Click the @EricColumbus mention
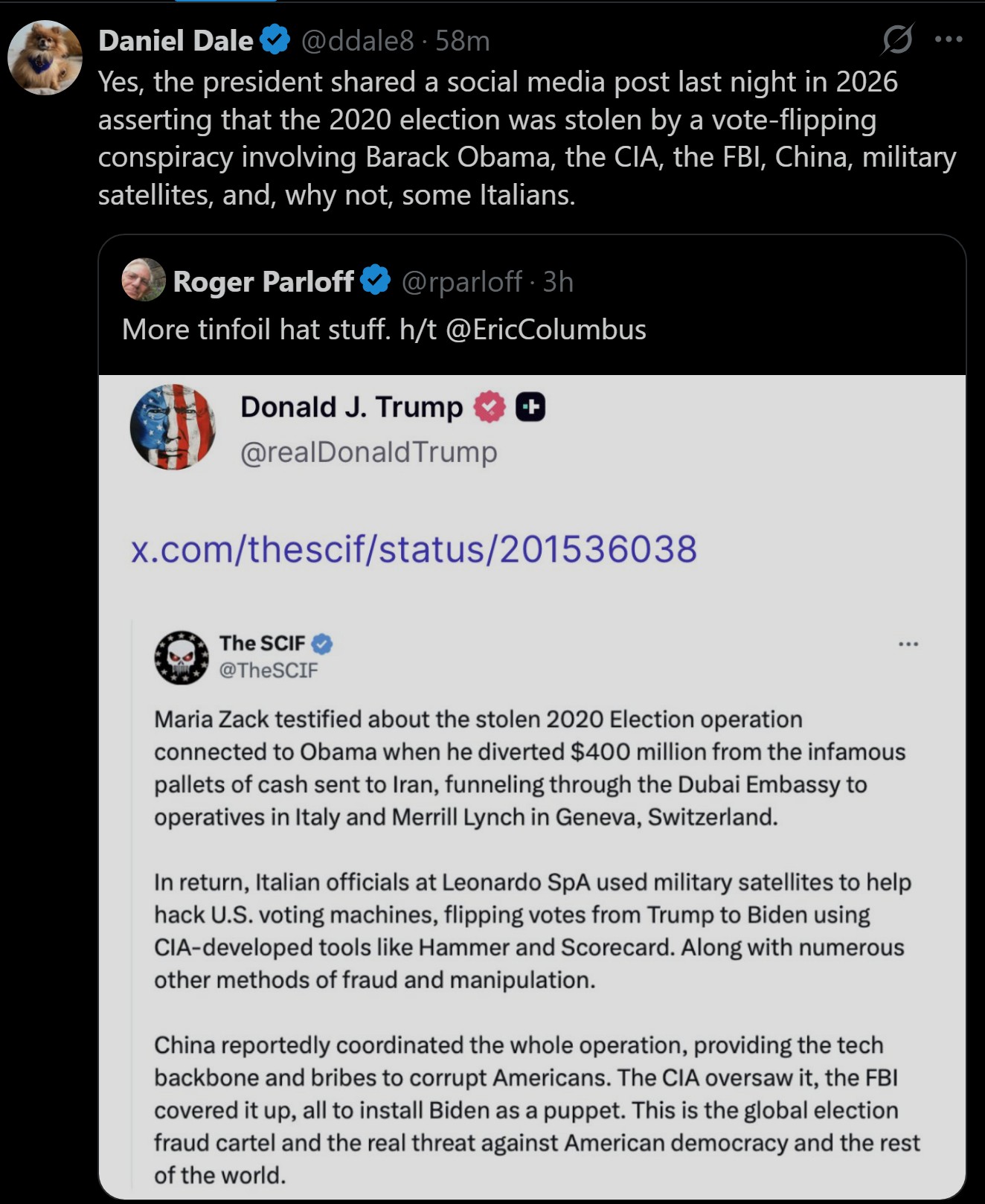985x1204 pixels. click(545, 330)
